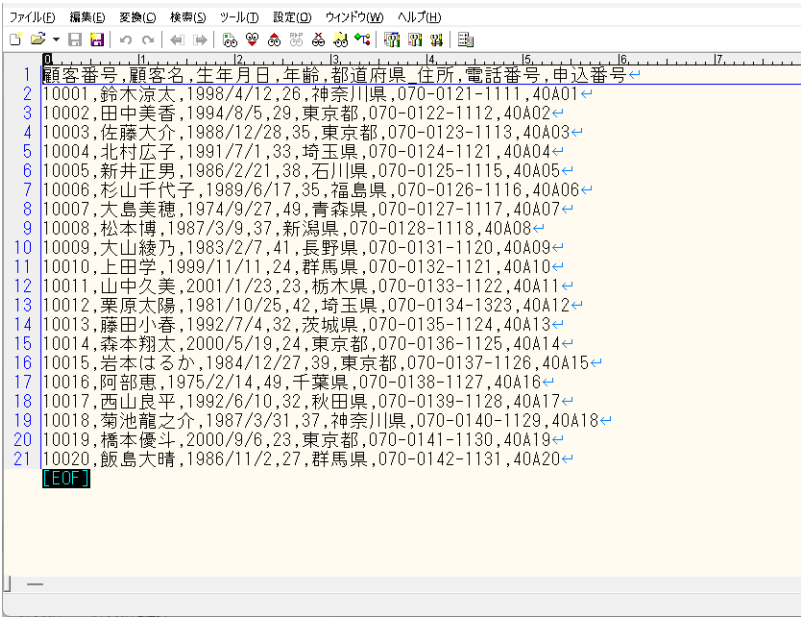Expand the recent files dropdown arrow

56,39
